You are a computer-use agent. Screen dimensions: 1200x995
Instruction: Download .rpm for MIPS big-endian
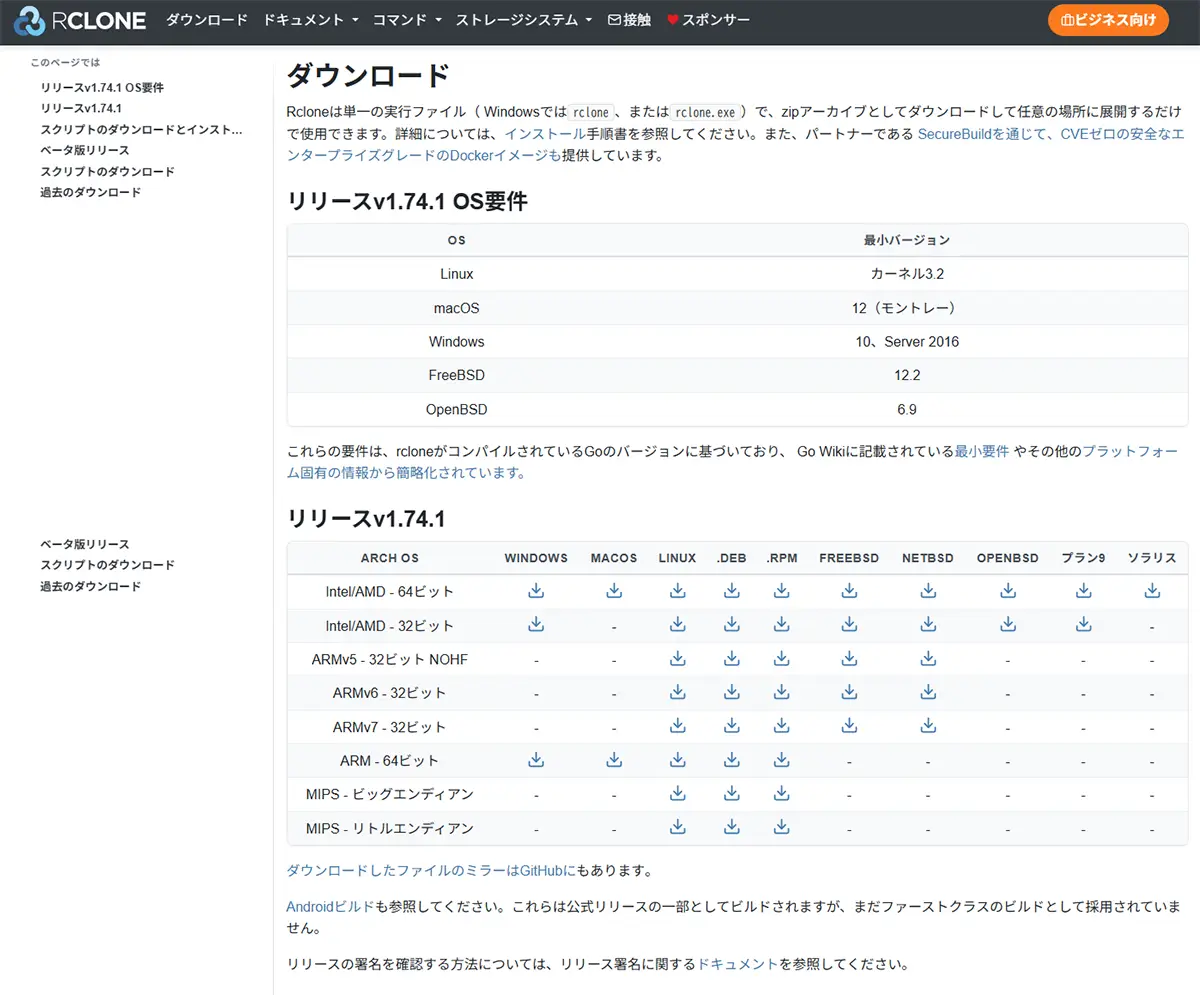coord(782,794)
